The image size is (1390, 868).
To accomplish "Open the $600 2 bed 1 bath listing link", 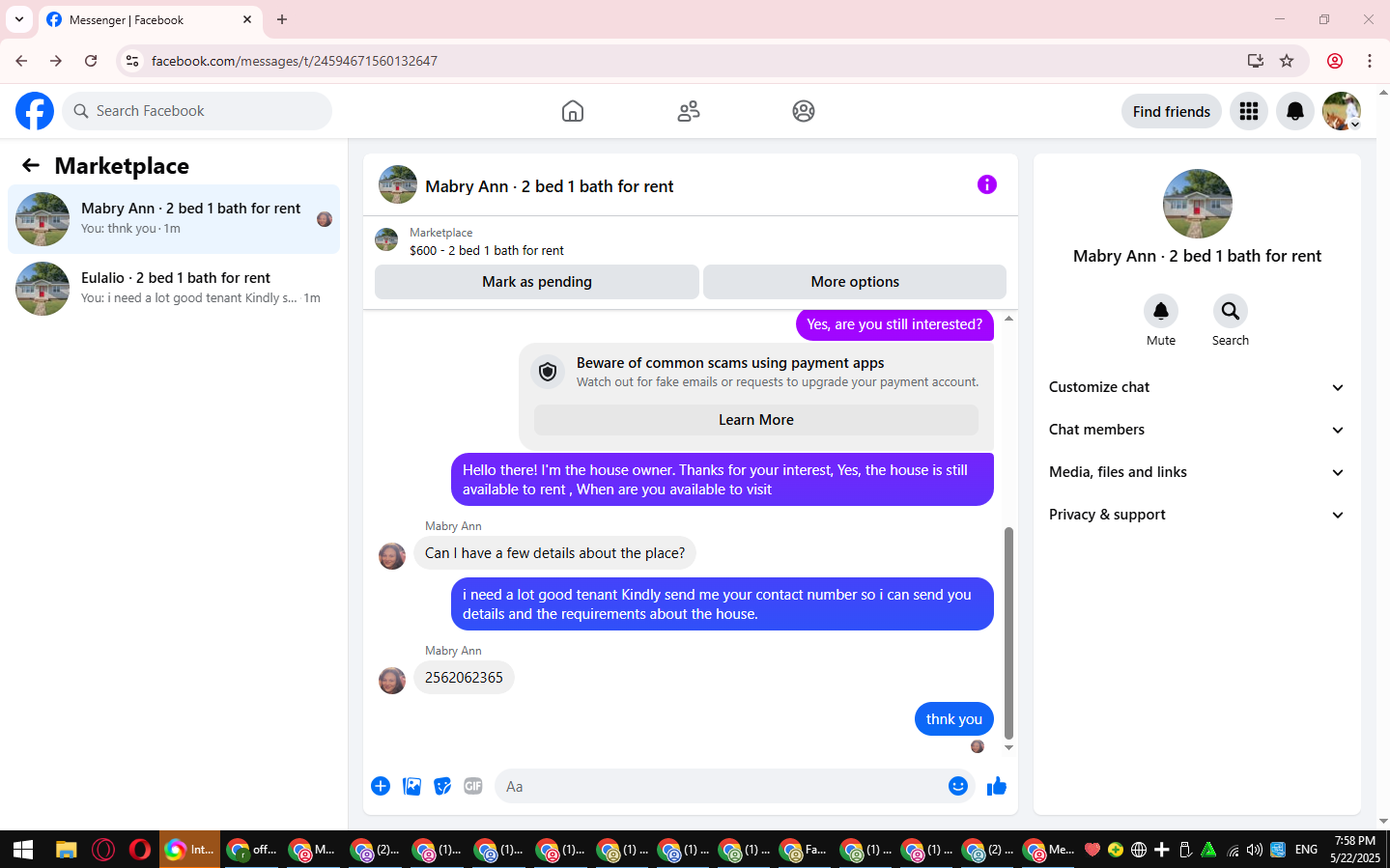I will 487,250.
